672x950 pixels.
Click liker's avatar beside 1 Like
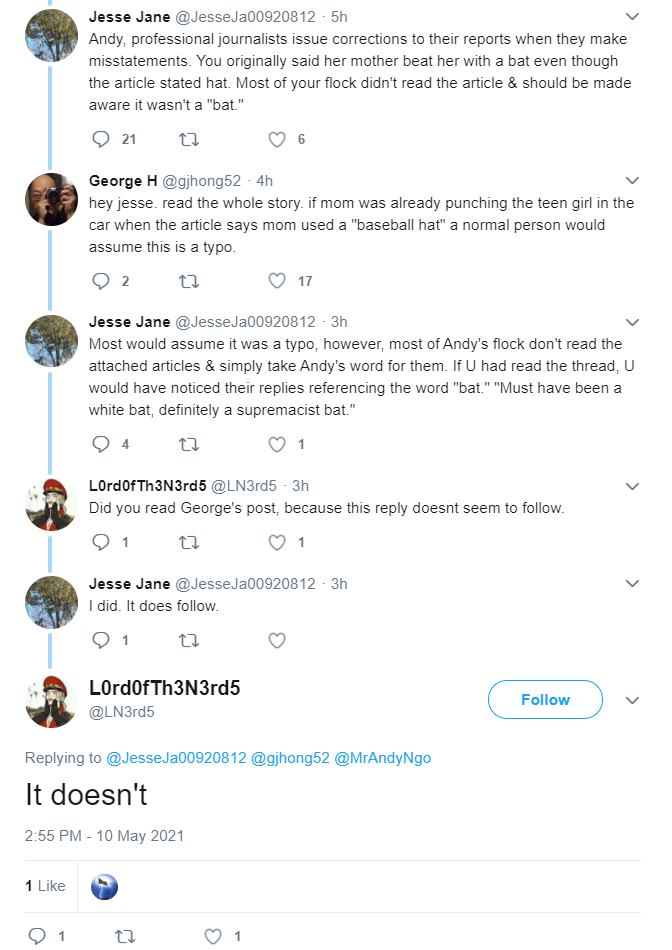[104, 887]
